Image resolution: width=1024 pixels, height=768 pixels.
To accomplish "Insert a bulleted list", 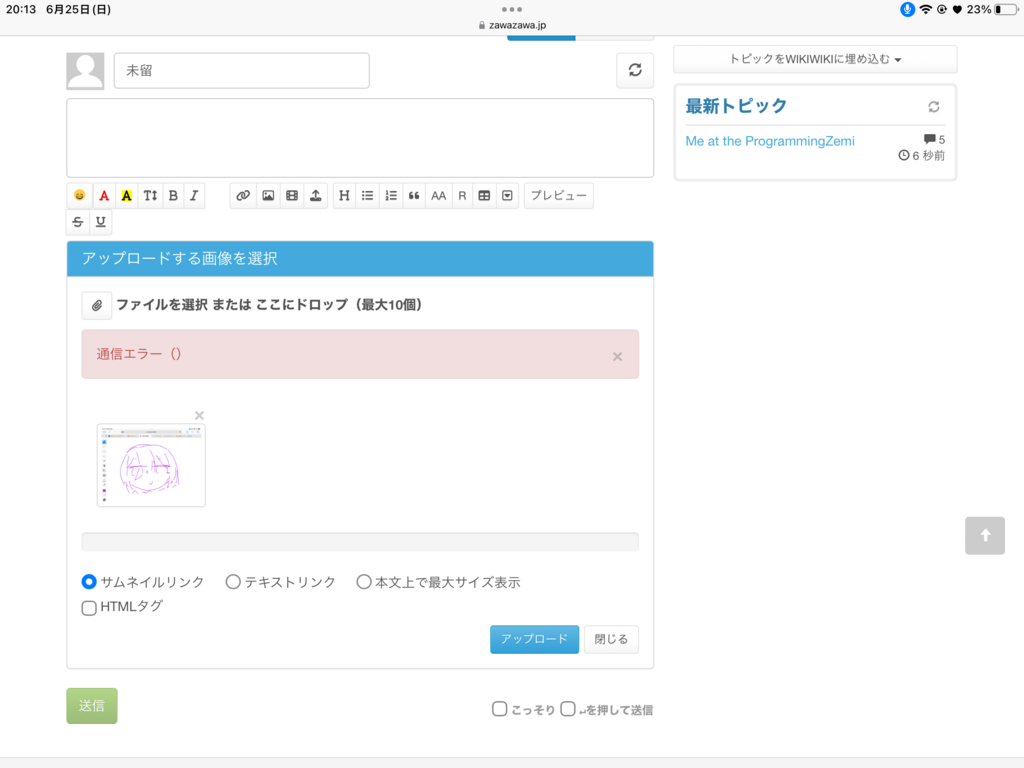I will click(368, 195).
